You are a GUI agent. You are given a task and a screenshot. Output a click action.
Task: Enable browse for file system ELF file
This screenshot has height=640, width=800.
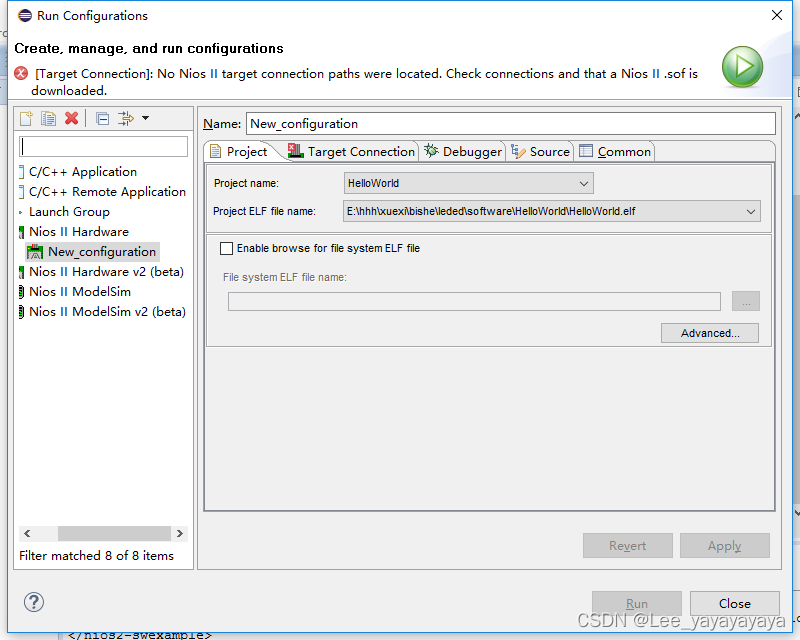[x=225, y=248]
